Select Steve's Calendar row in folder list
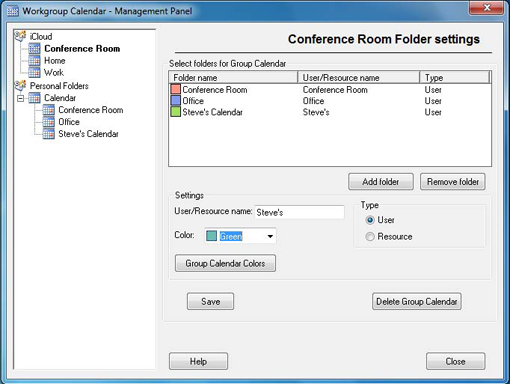Viewport: 510px width, 384px height. [x=330, y=112]
